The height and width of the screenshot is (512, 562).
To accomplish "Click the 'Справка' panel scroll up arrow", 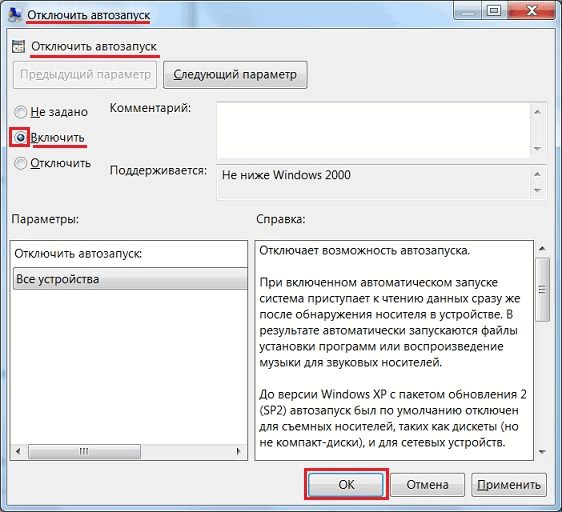I will coord(542,248).
